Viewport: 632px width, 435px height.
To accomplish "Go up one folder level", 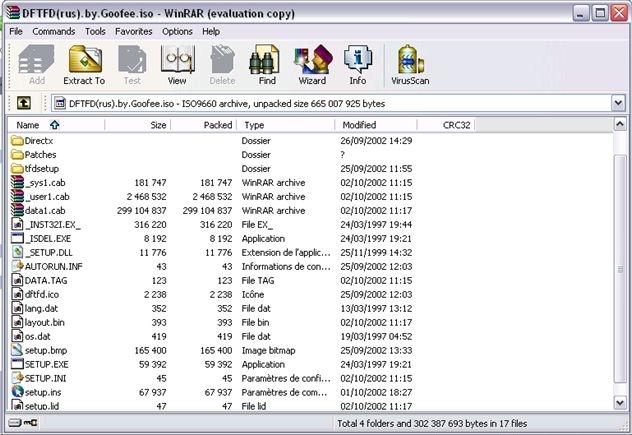I will coord(24,103).
